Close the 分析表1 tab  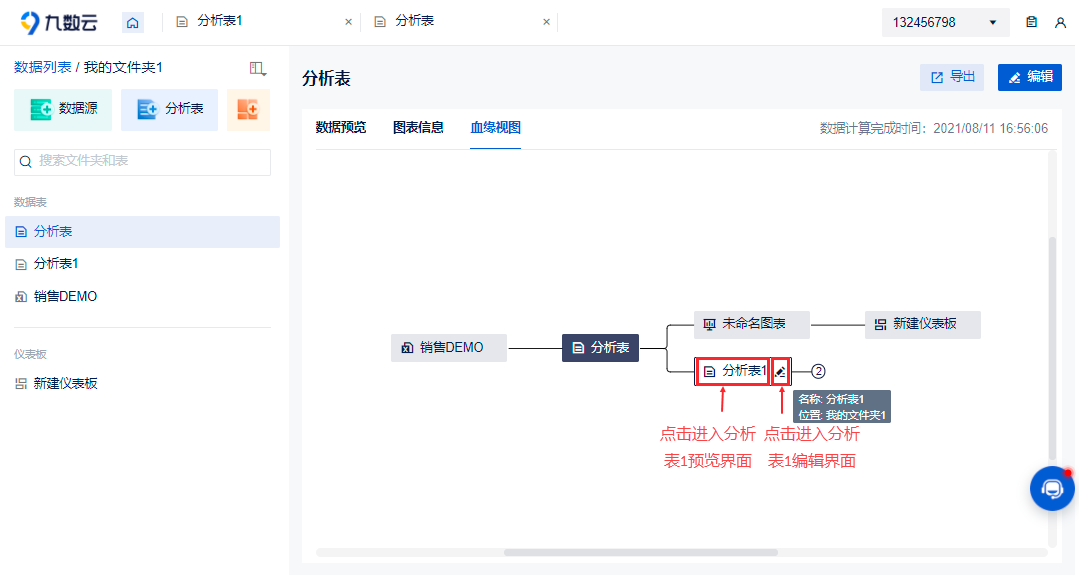tap(348, 22)
